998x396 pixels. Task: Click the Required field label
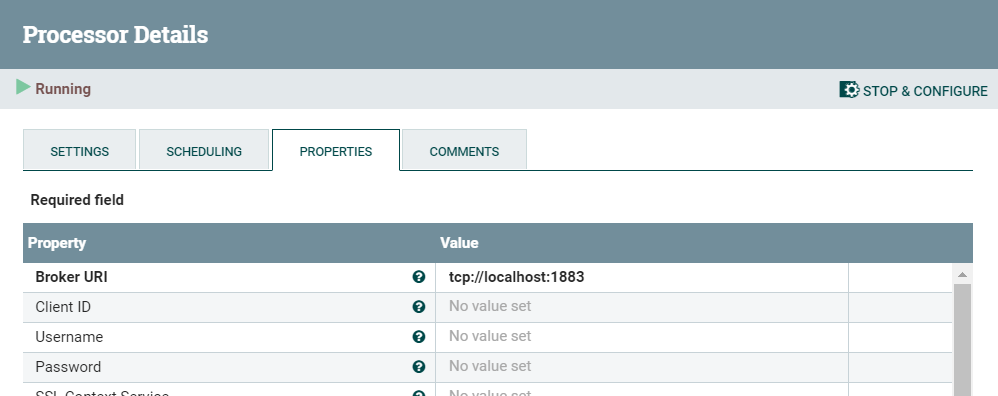point(77,200)
